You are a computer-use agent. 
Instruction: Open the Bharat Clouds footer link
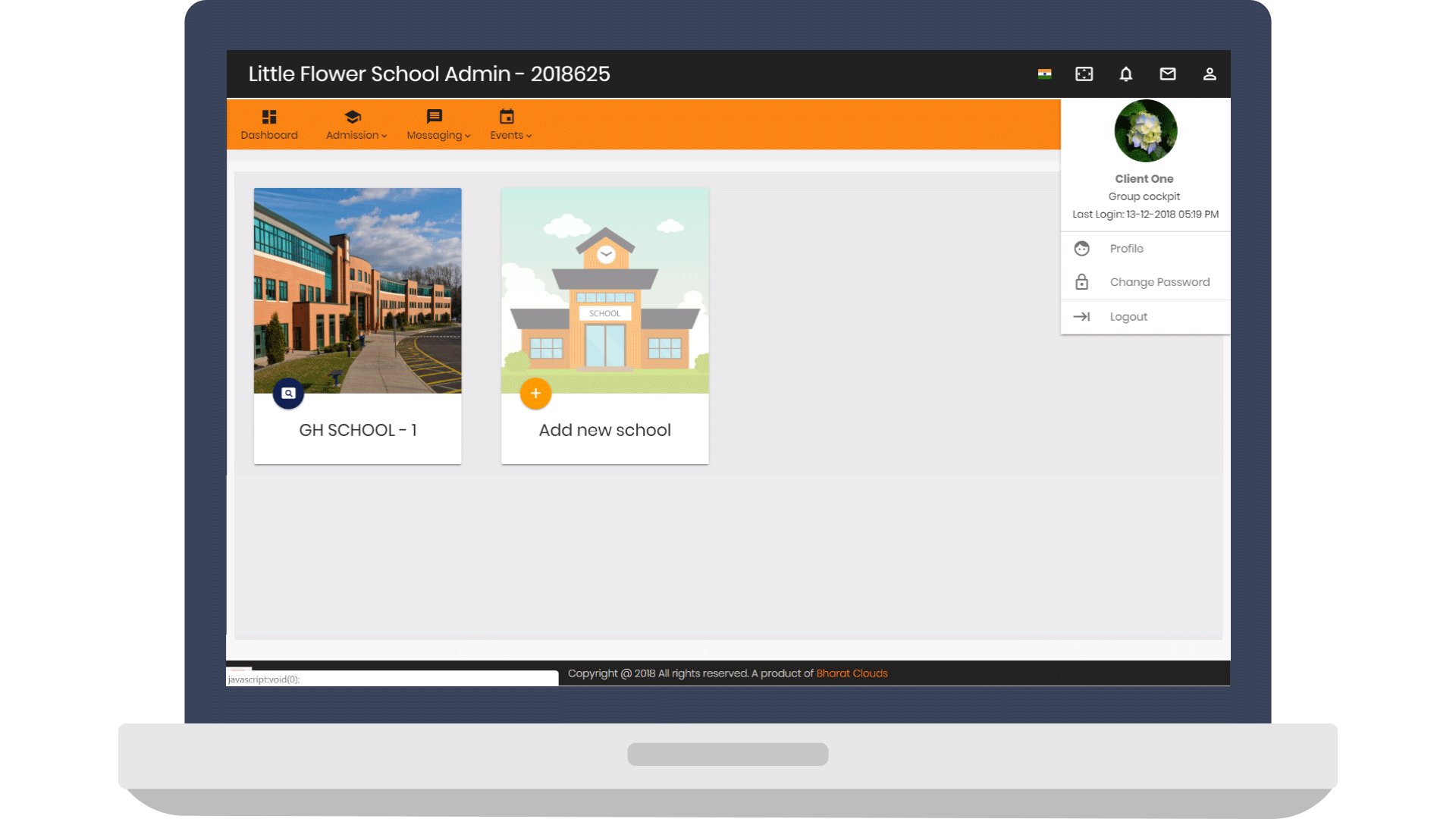tap(852, 673)
